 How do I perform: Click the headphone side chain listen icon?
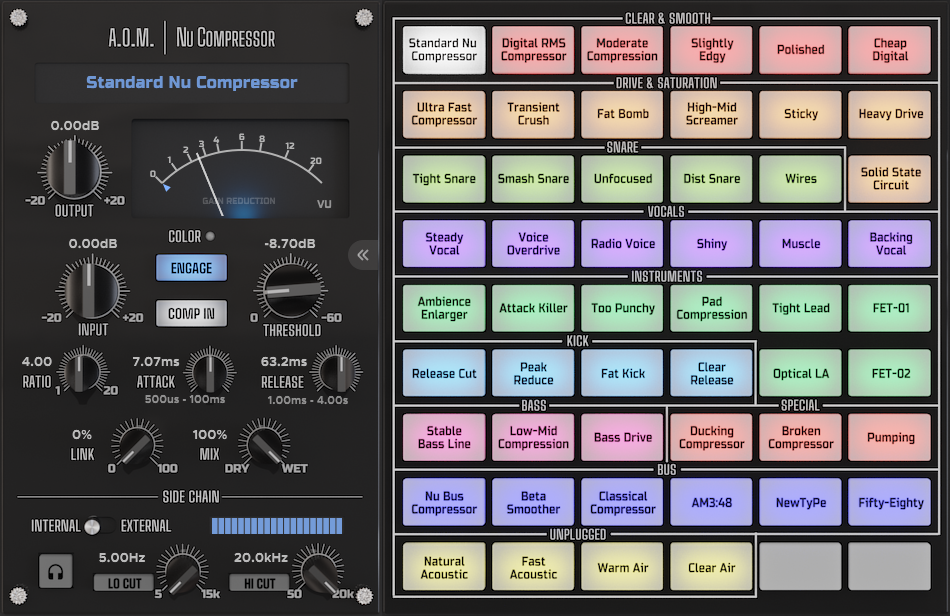point(56,571)
